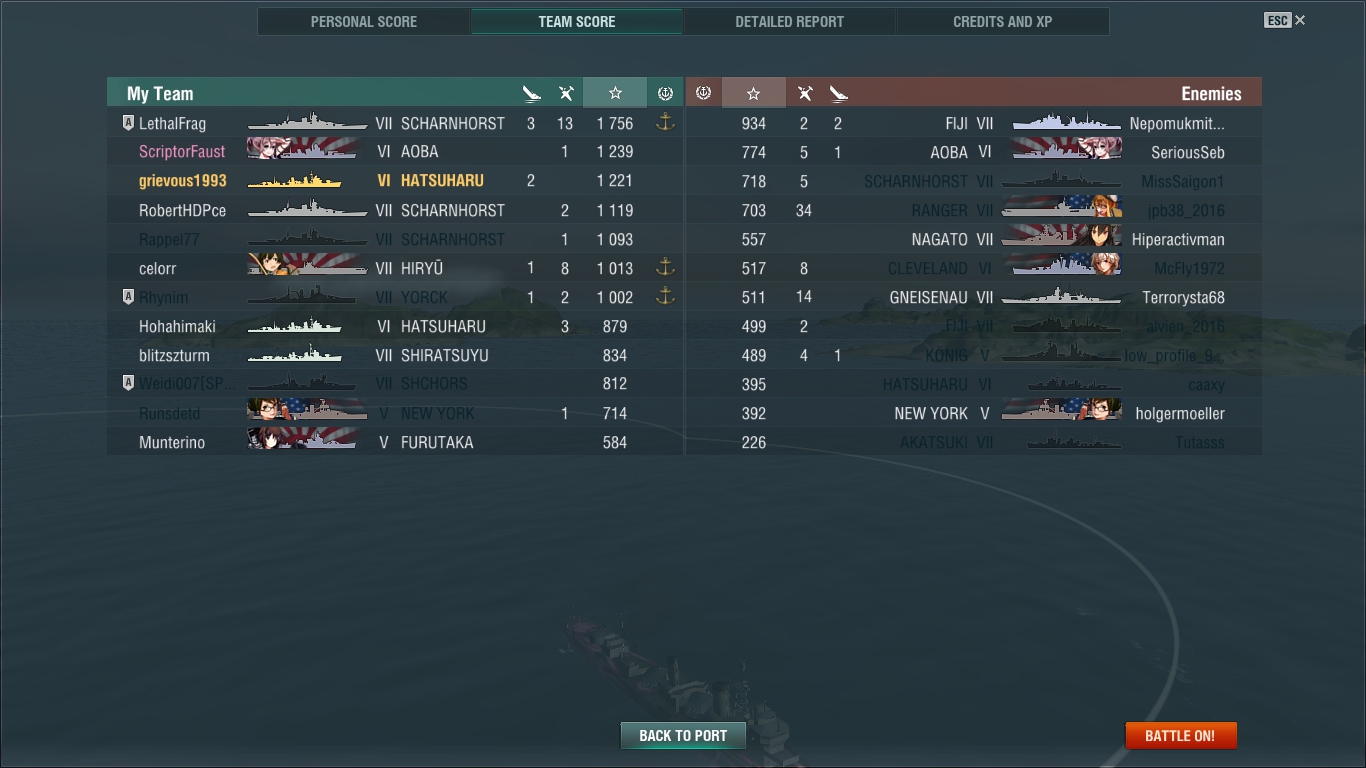Image resolution: width=1366 pixels, height=768 pixels.
Task: Sort My Team by star XP column
Action: click(x=615, y=93)
